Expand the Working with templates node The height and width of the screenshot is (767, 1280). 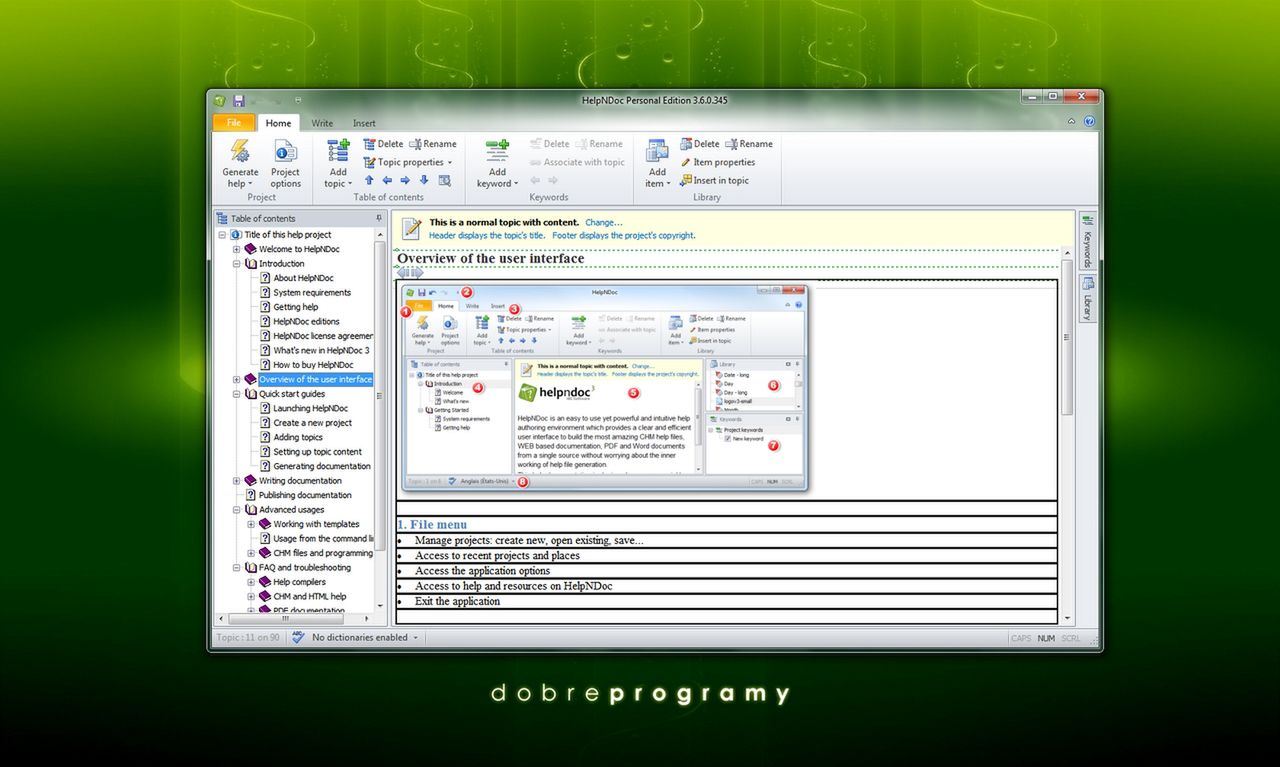pos(252,524)
